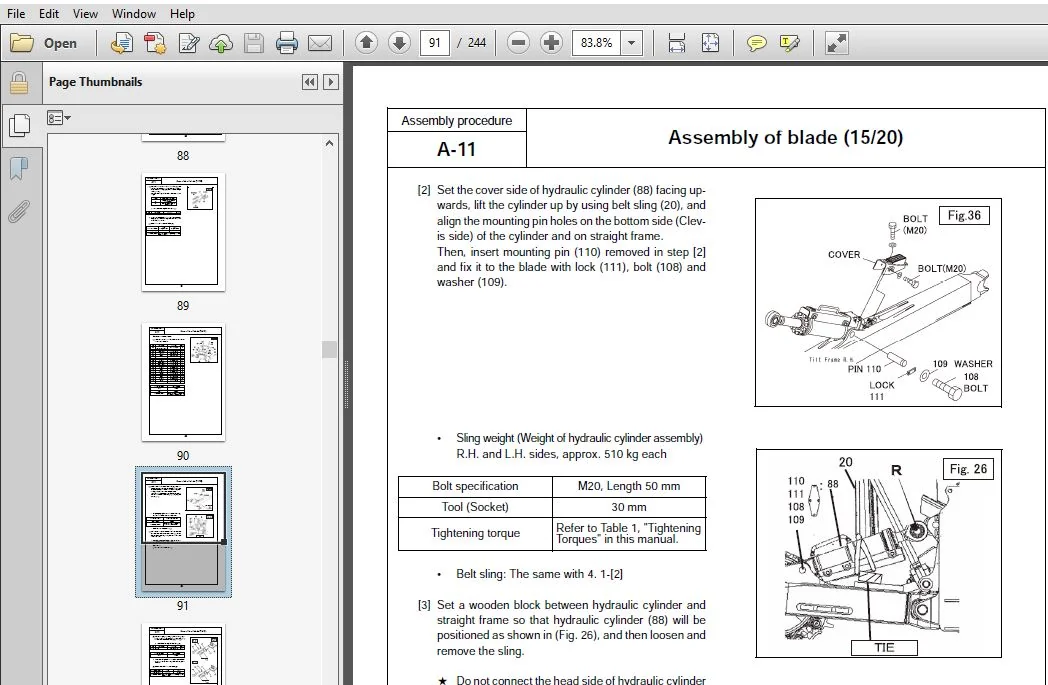Open the Help menu
1048x685 pixels.
point(182,13)
